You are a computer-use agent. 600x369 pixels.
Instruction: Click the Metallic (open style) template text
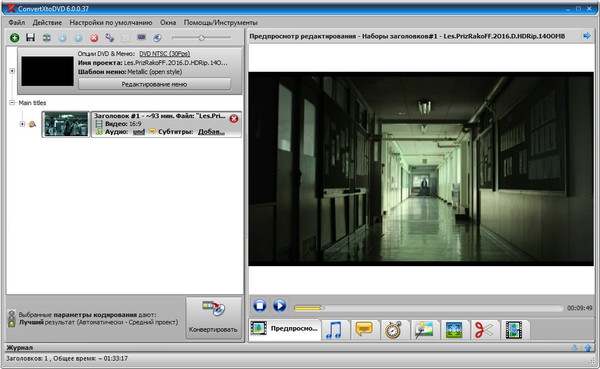pyautogui.click(x=155, y=72)
